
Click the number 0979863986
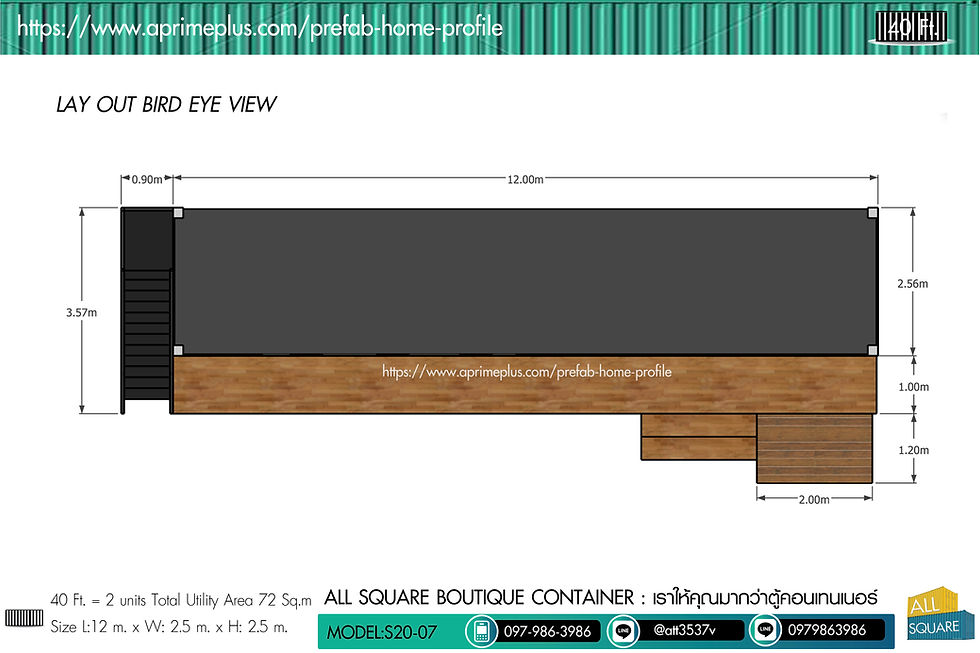(x=826, y=630)
